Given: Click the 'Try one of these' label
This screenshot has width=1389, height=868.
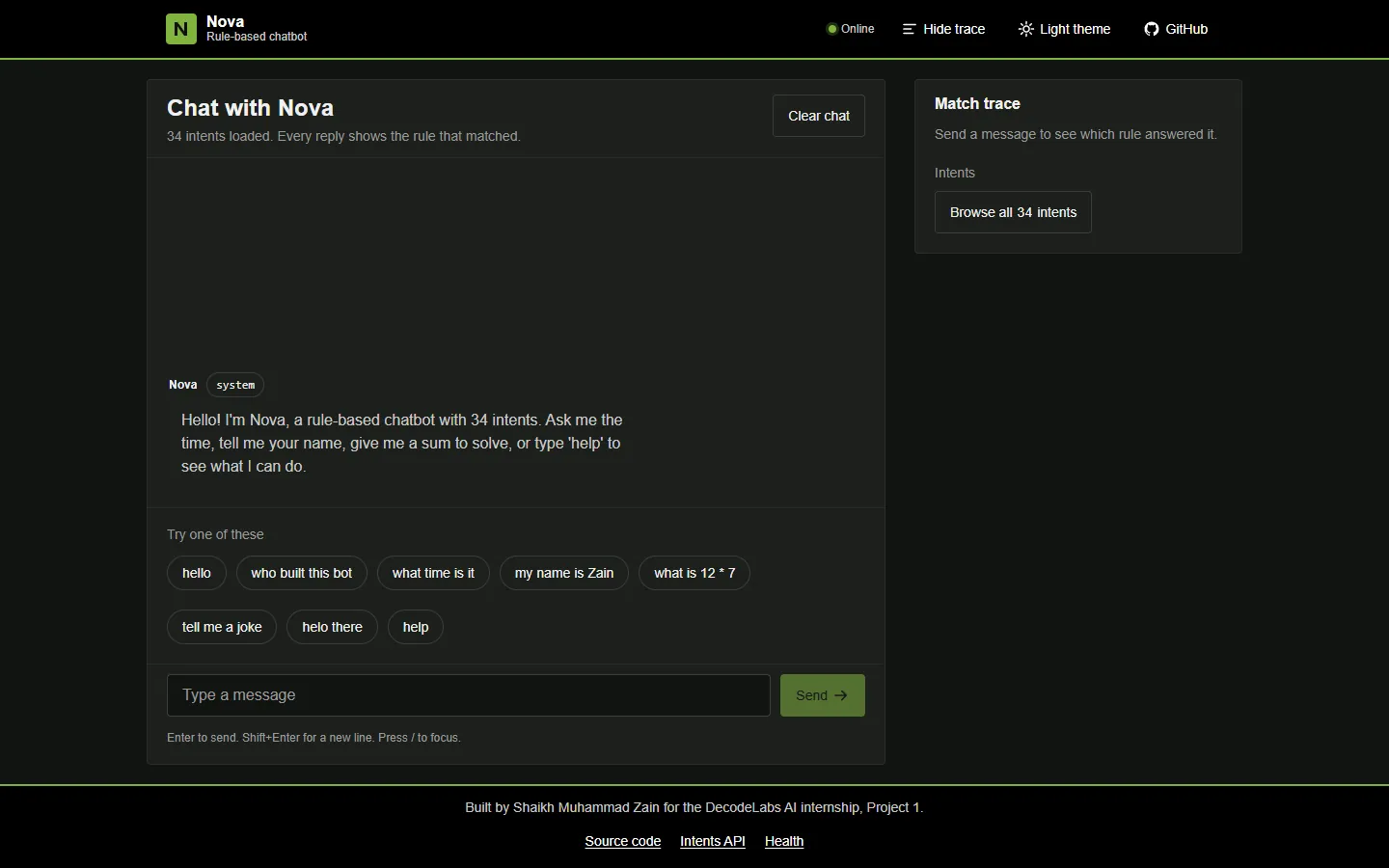Looking at the screenshot, I should (x=215, y=534).
